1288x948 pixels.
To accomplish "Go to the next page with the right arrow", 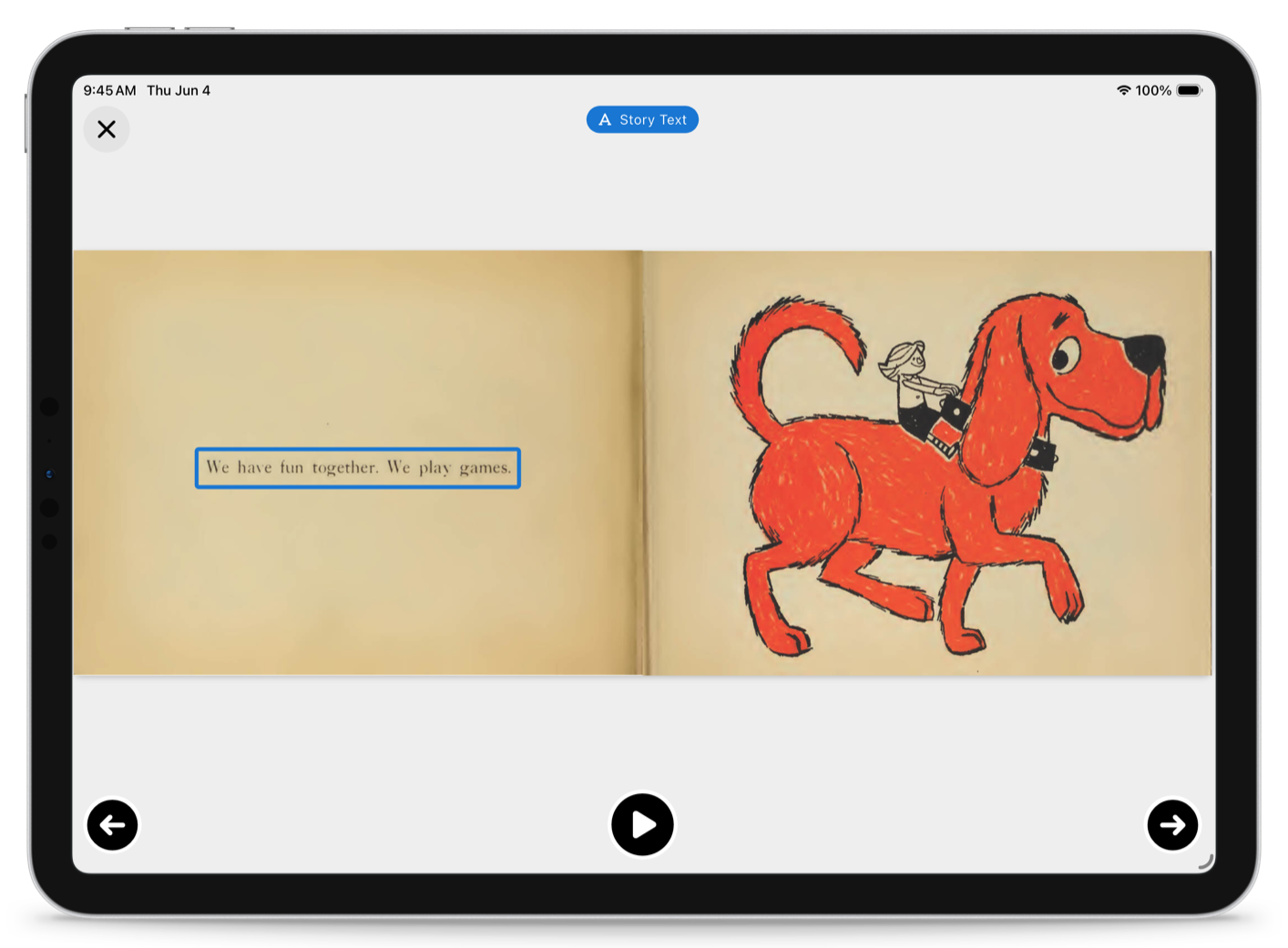I will [x=1172, y=825].
